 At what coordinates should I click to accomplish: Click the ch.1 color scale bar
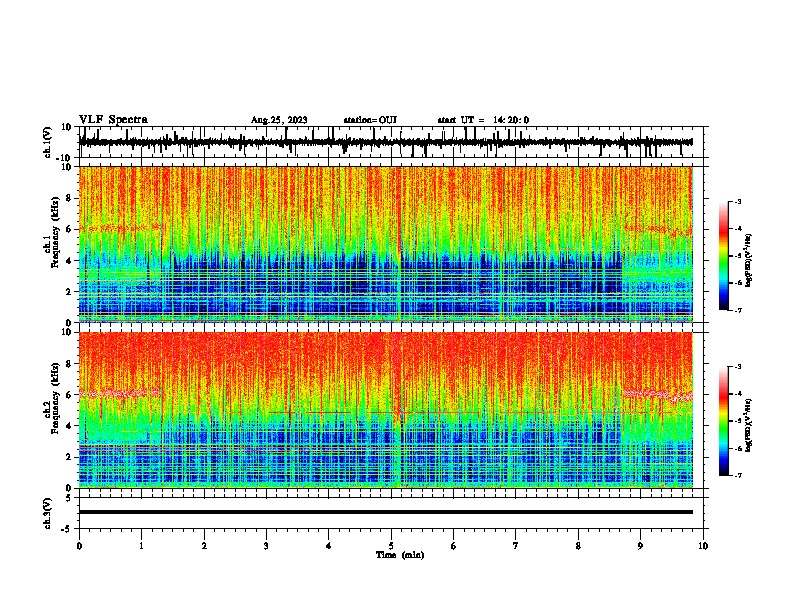(724, 256)
